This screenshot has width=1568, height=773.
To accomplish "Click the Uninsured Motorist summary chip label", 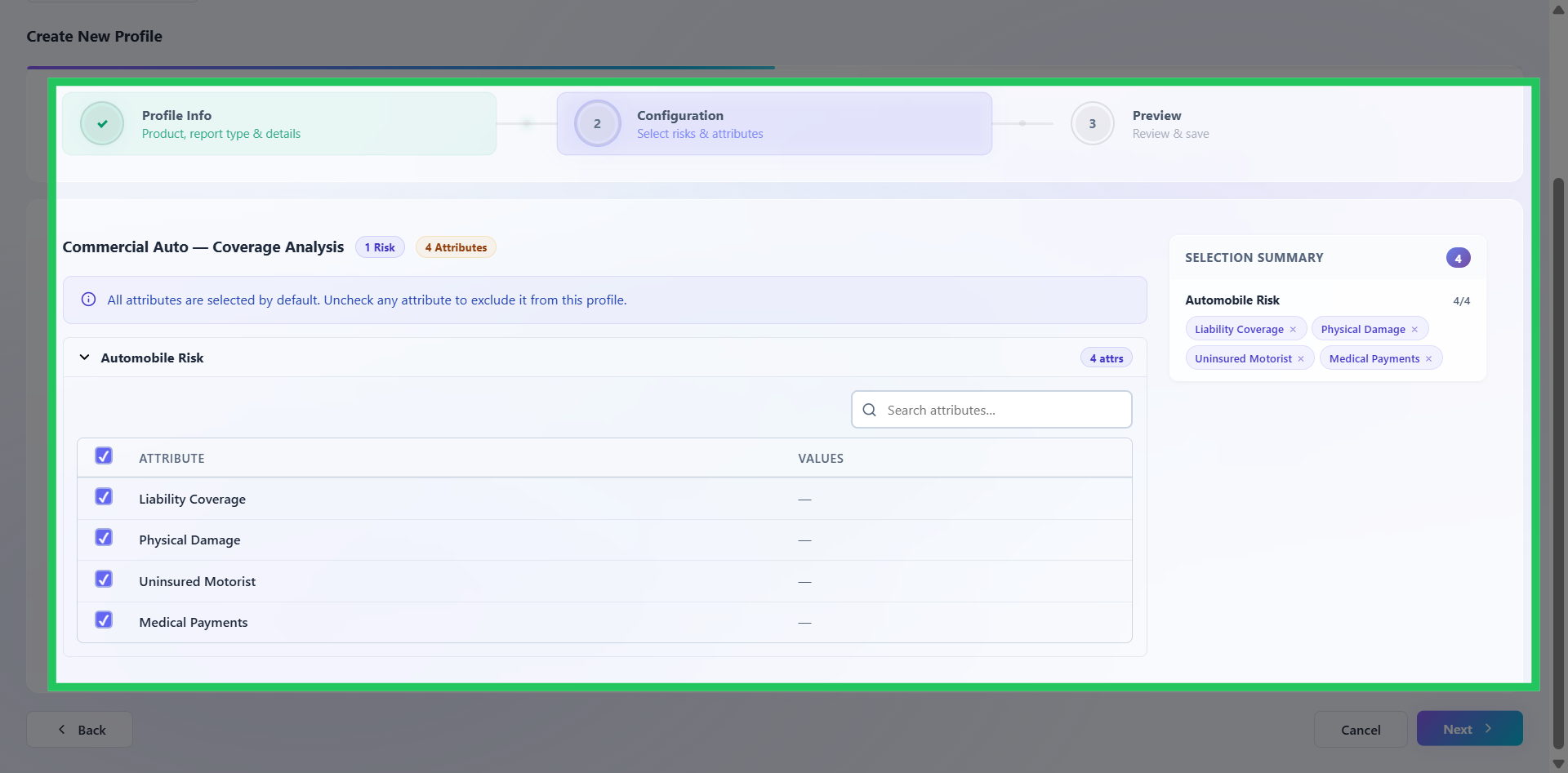I will 1243,359.
